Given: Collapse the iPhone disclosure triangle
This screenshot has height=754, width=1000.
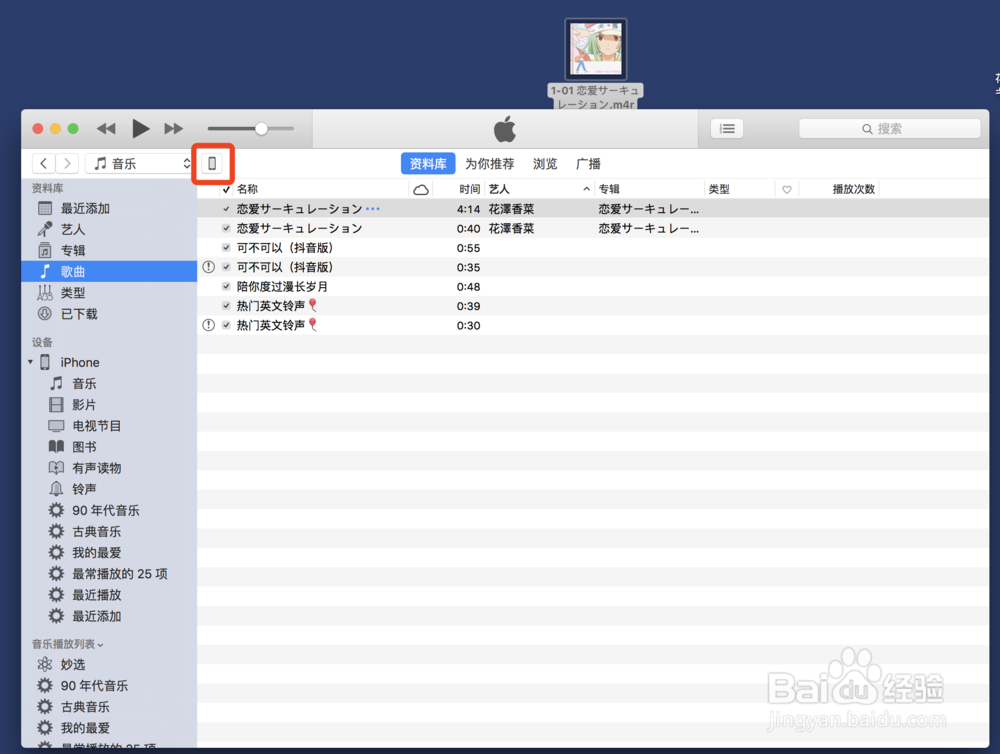Looking at the screenshot, I should tap(30, 362).
